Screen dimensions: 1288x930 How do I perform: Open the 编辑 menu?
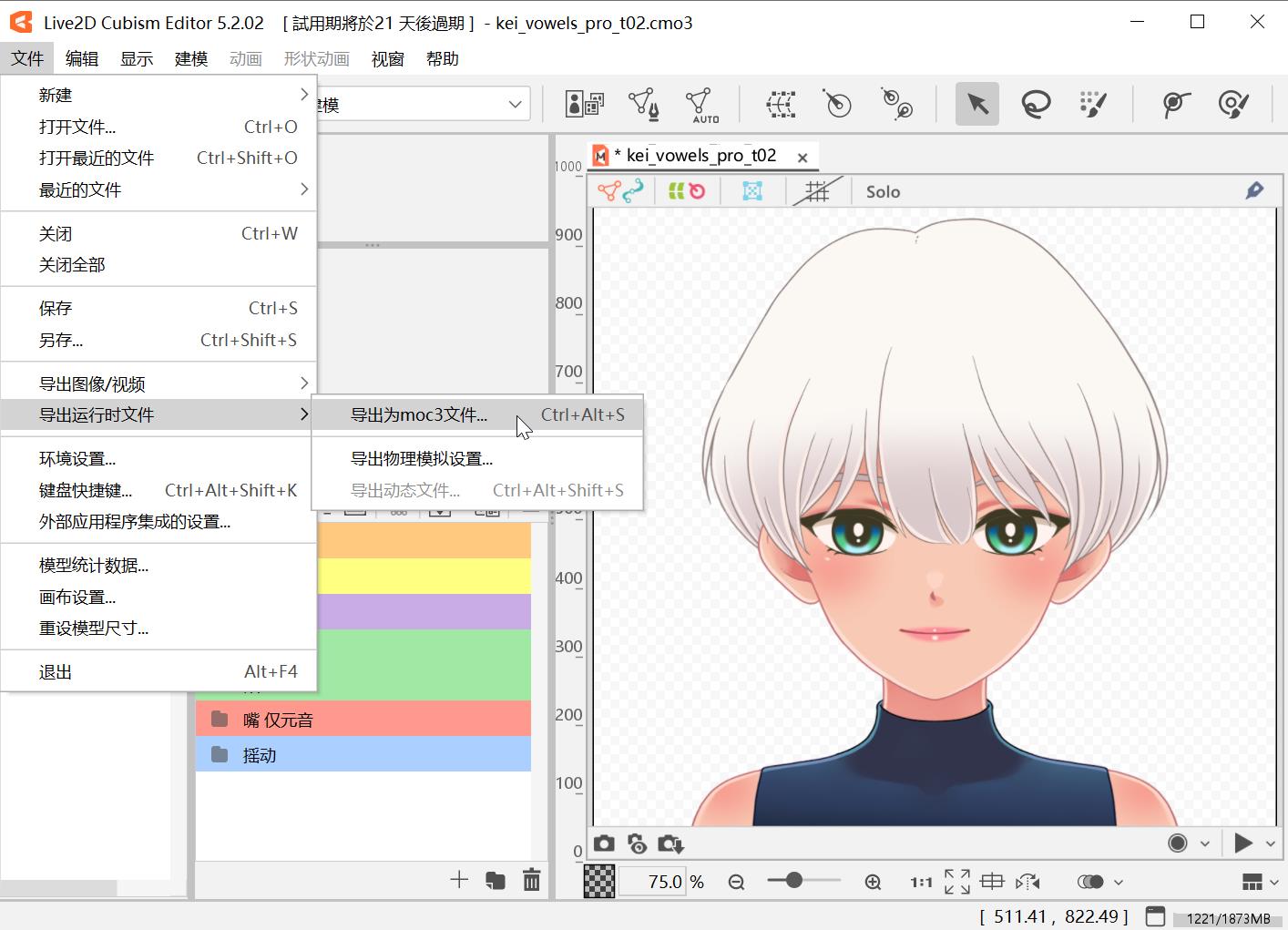(x=82, y=58)
